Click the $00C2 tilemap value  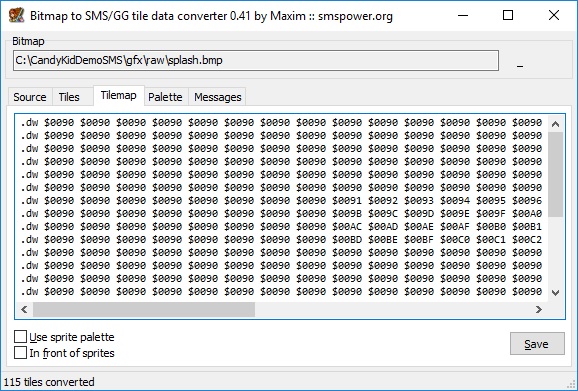tap(527, 240)
